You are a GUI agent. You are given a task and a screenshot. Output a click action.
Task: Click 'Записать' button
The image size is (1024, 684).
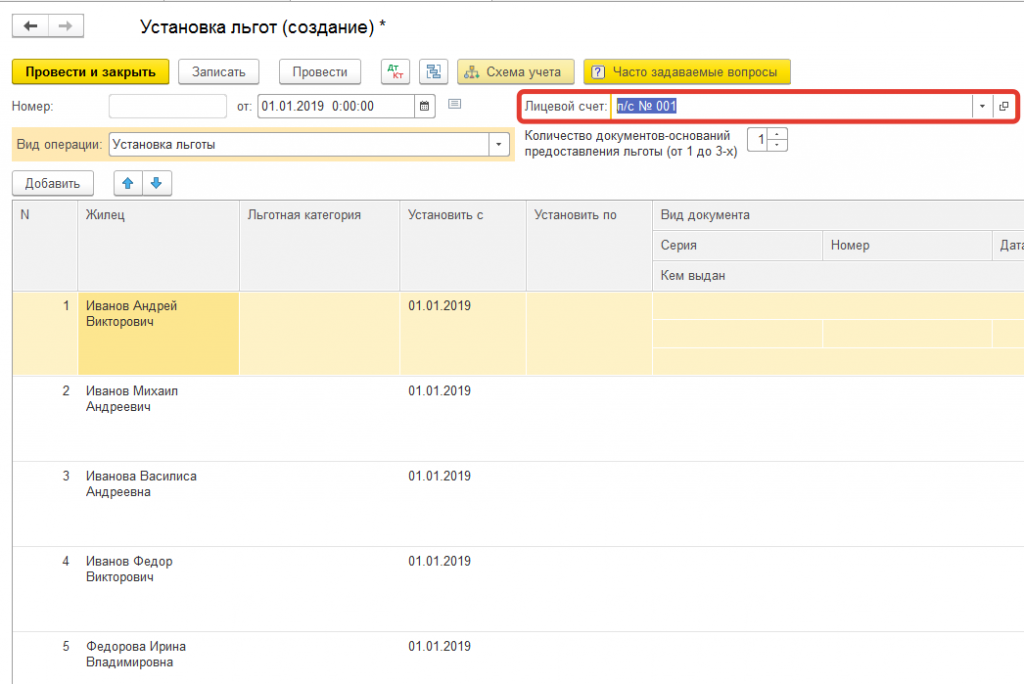point(218,72)
